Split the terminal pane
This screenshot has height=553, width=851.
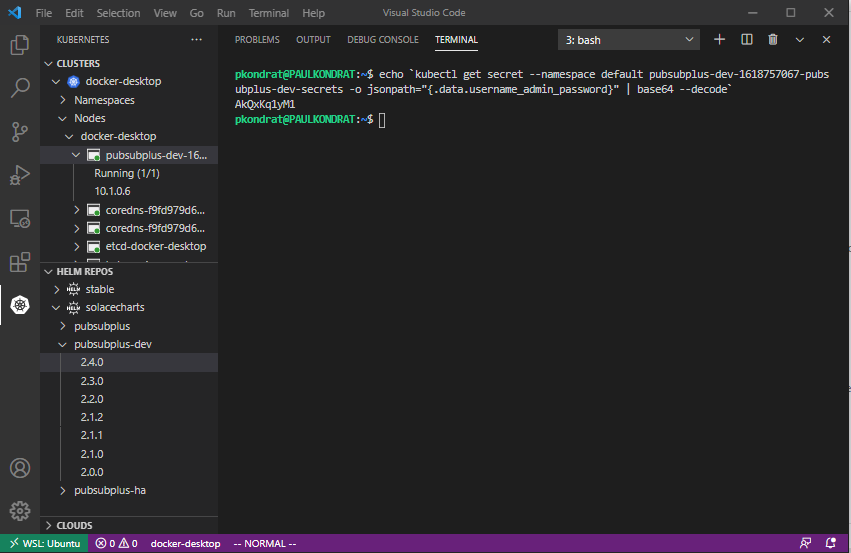(x=746, y=40)
